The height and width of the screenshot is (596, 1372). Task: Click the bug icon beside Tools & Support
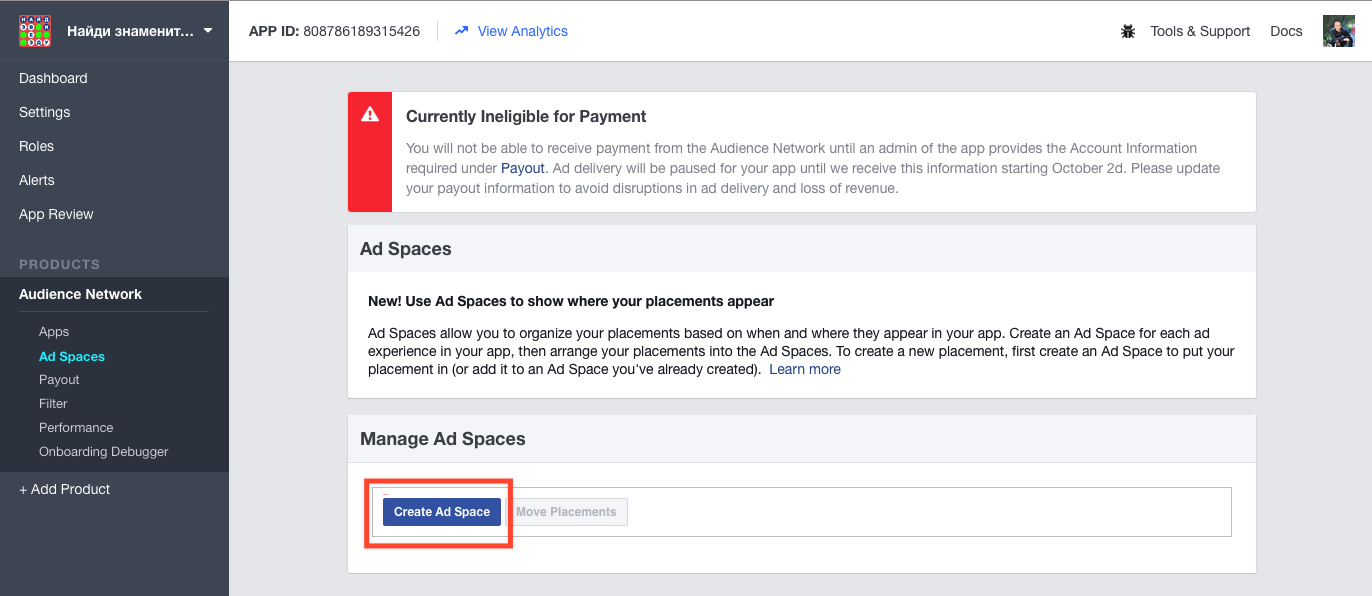pyautogui.click(x=1128, y=31)
